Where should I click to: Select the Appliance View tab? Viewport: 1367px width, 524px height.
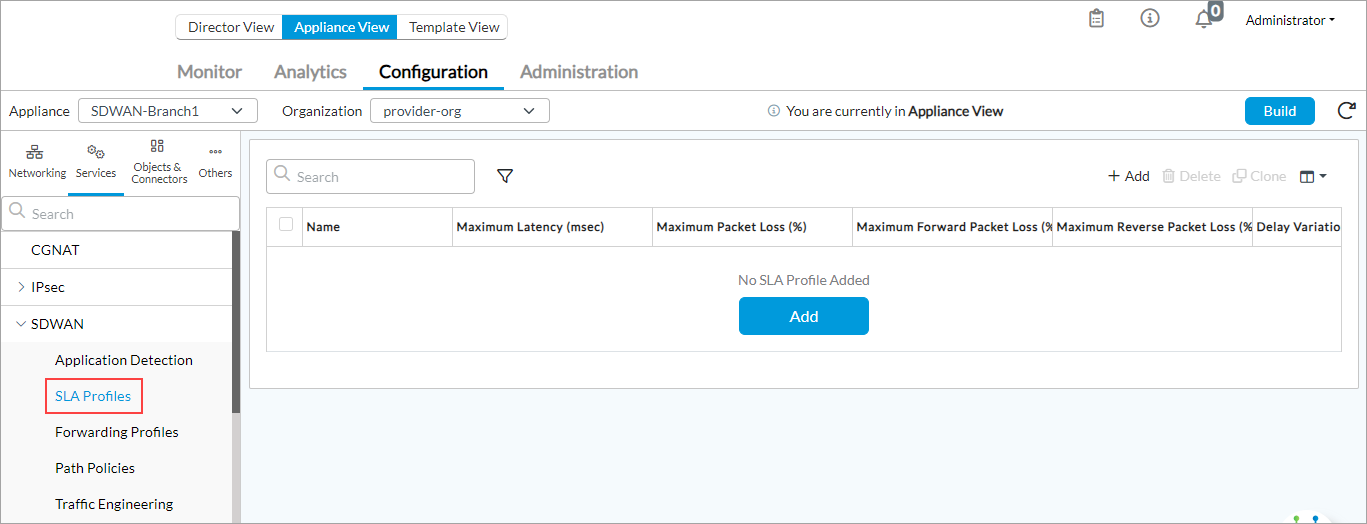[341, 27]
